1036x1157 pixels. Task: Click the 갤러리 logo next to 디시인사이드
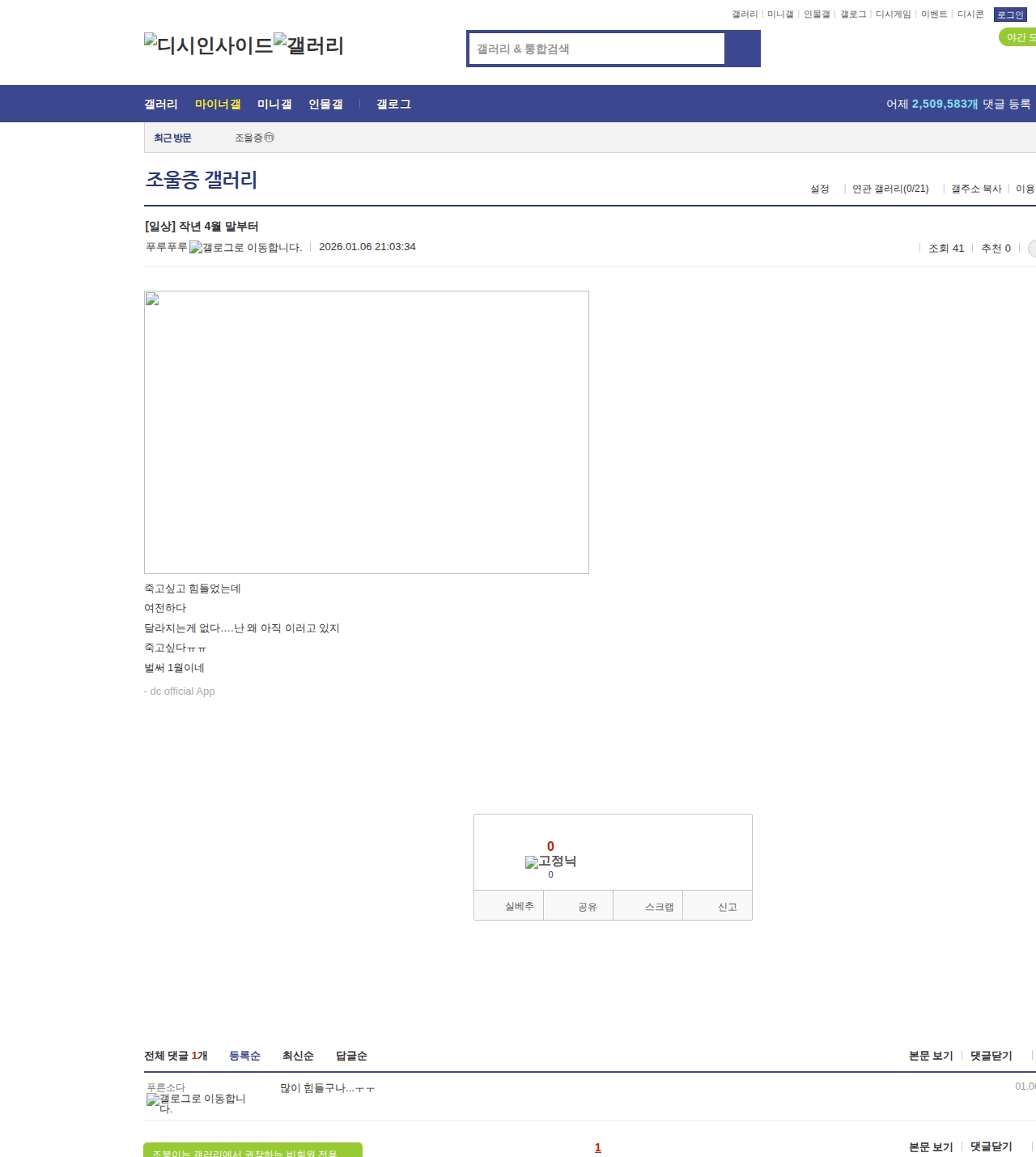[x=308, y=45]
